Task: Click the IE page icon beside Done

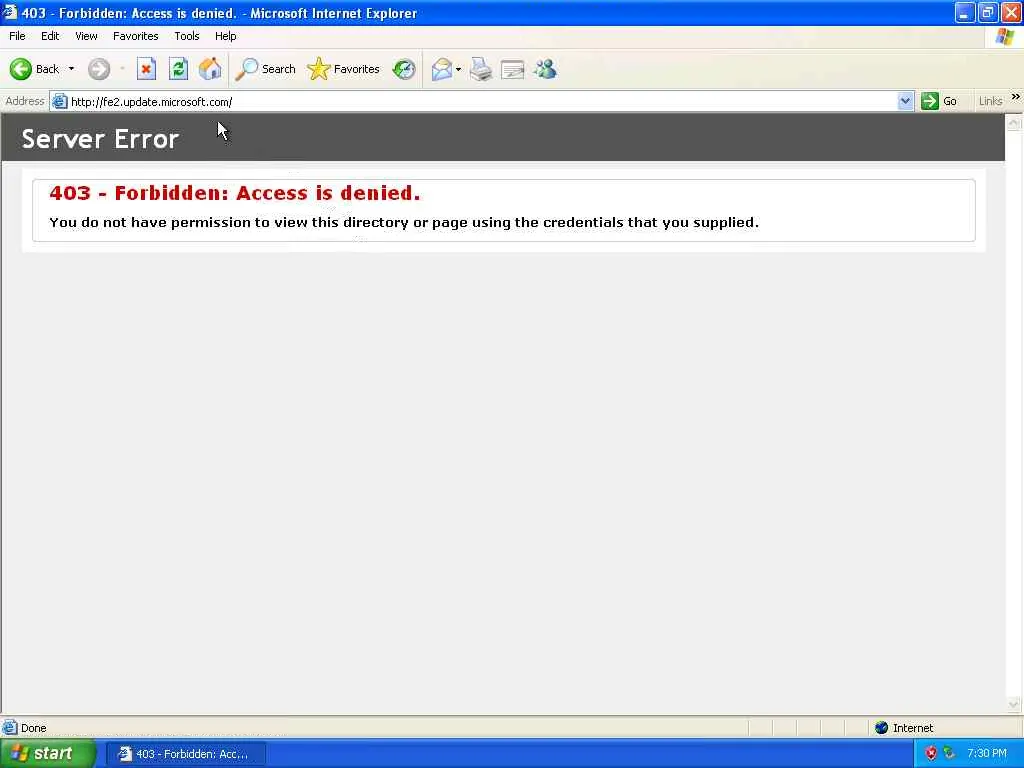Action: point(10,728)
